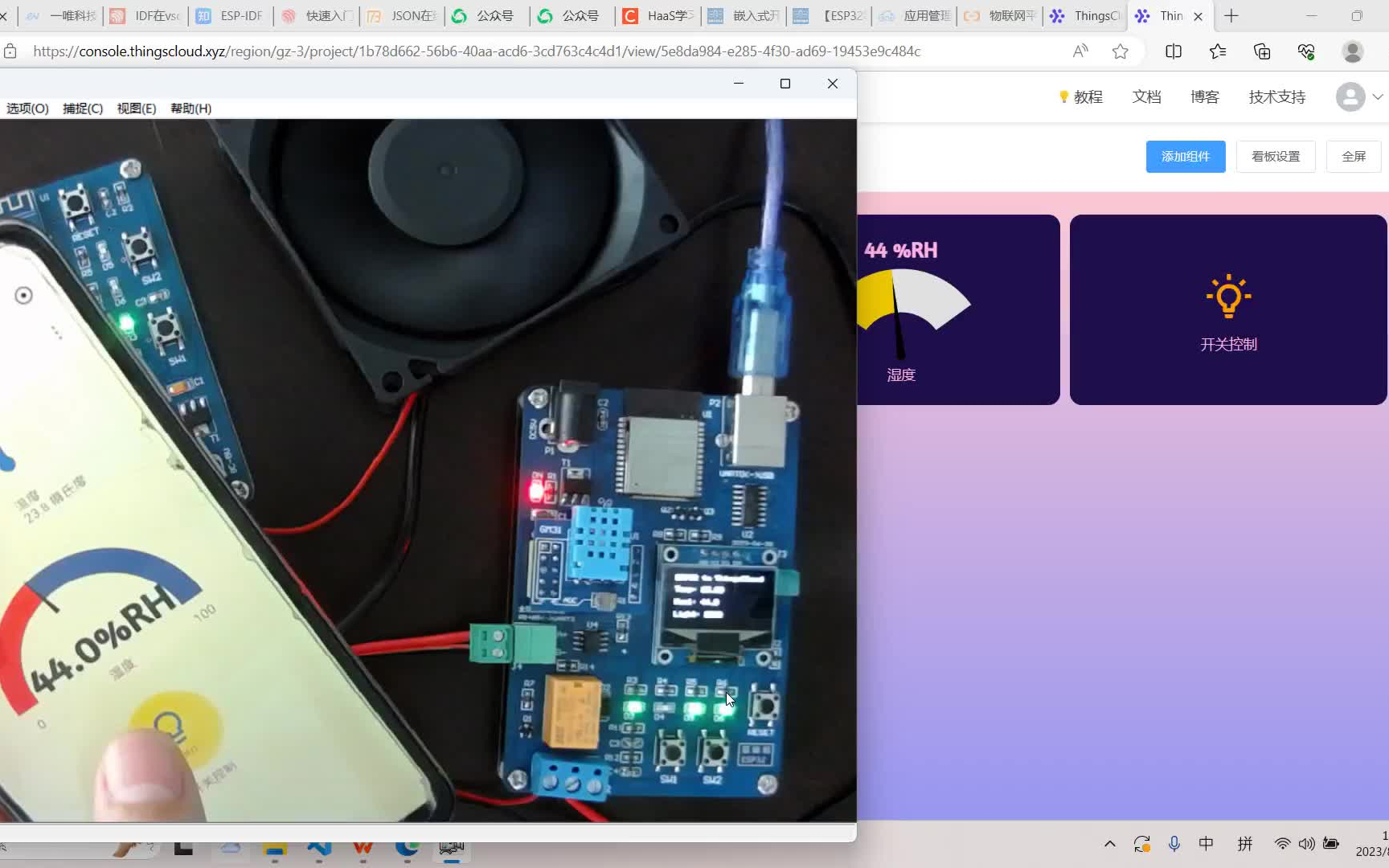Click the battery tray icon
Image resolution: width=1389 pixels, height=868 pixels.
pos(1331,844)
